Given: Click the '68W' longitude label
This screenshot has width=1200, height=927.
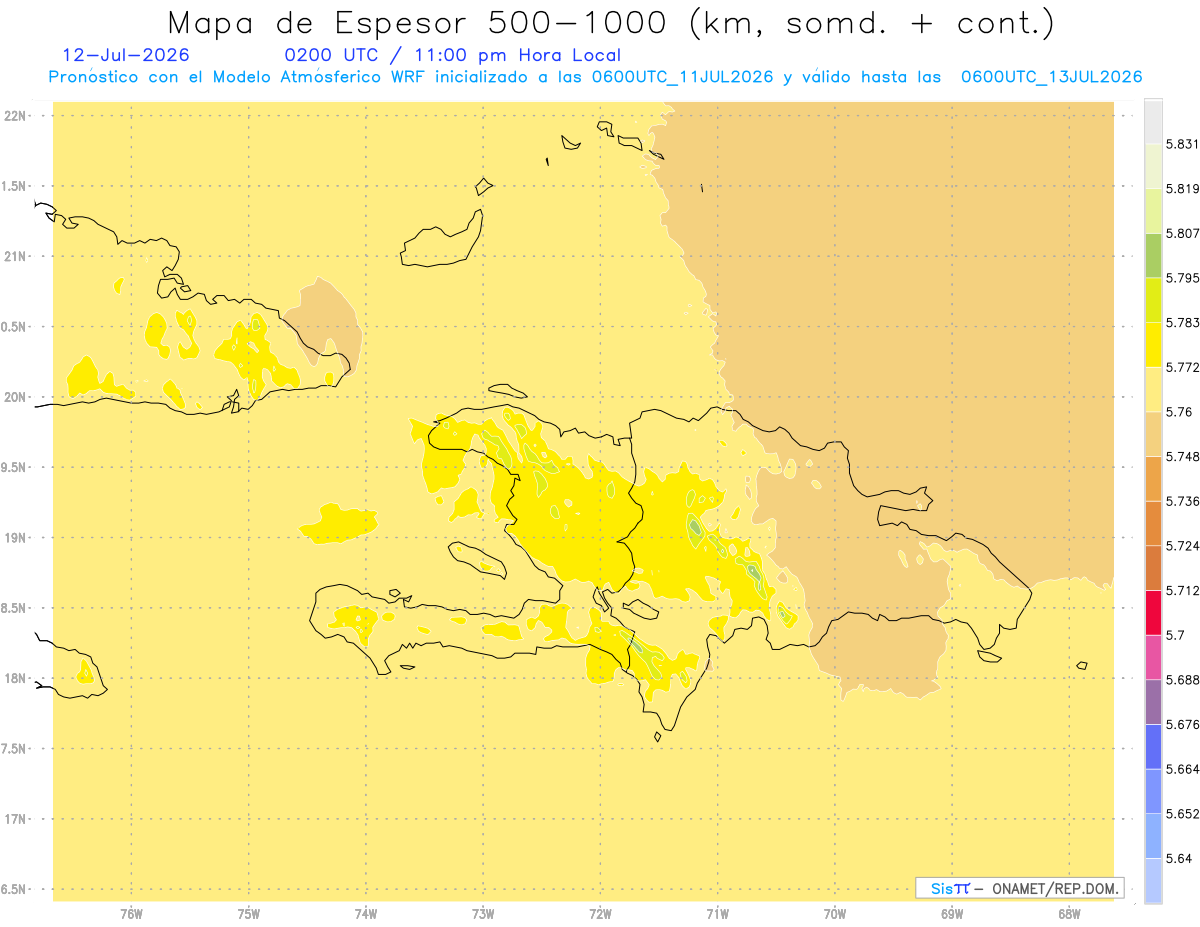Looking at the screenshot, I should point(1069,914).
